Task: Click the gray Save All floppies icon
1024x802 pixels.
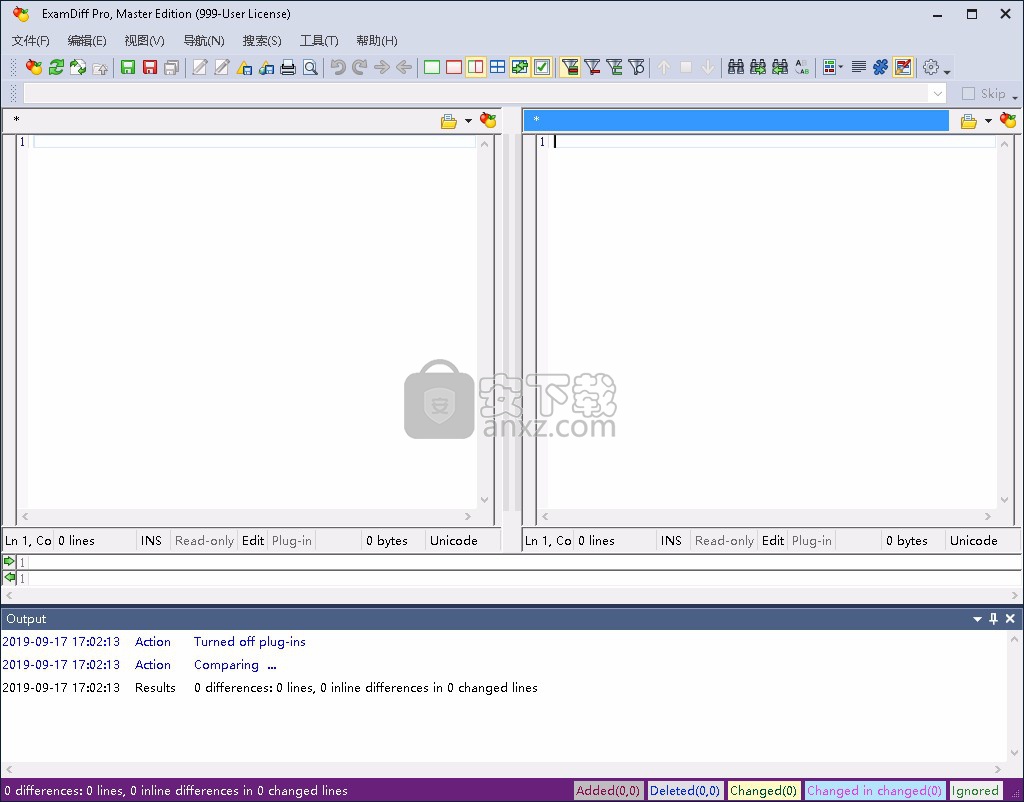Action: (x=172, y=67)
